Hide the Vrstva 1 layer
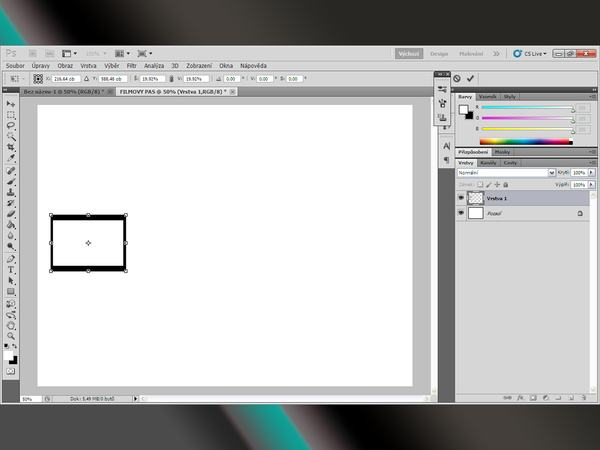 (461, 198)
